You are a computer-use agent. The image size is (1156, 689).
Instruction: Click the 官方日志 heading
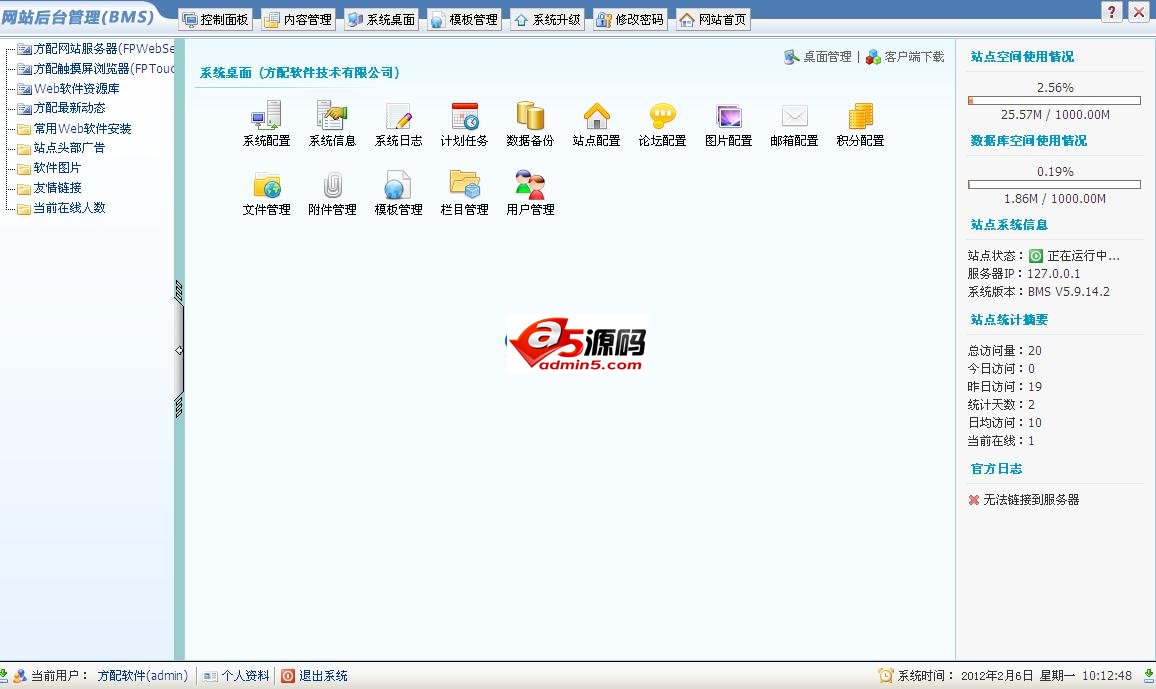click(996, 469)
